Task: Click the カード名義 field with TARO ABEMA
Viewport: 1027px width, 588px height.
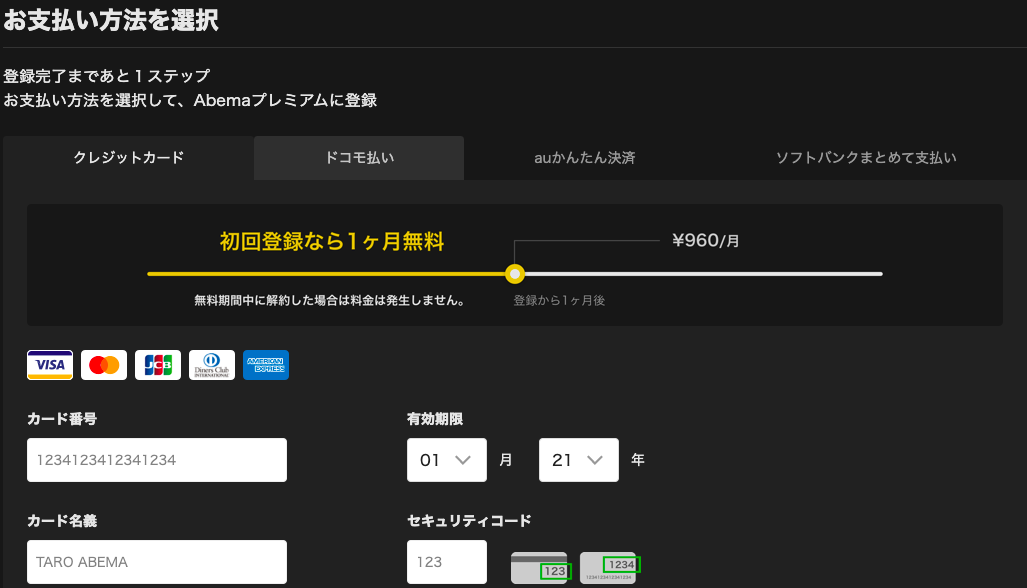Action: pyautogui.click(x=157, y=562)
